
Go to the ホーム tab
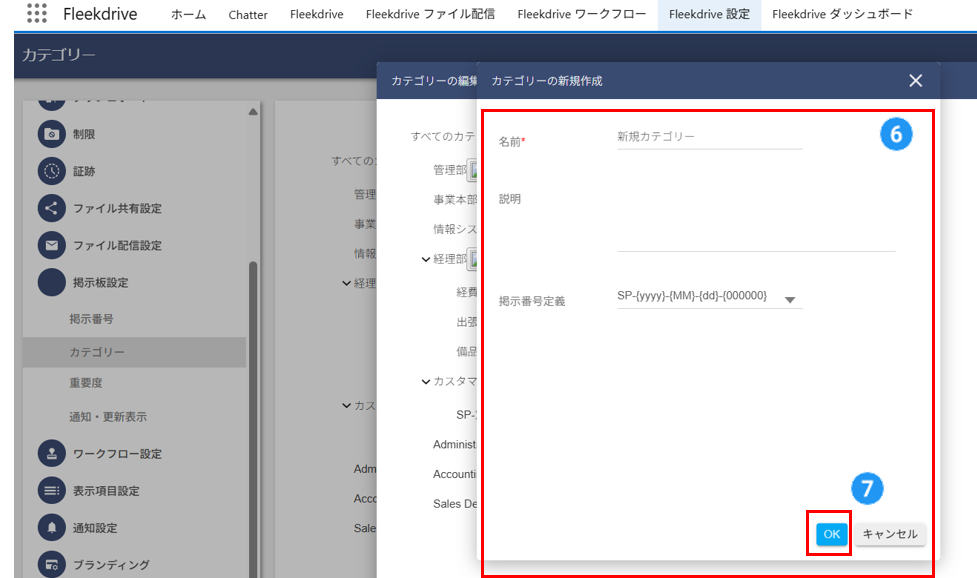188,14
